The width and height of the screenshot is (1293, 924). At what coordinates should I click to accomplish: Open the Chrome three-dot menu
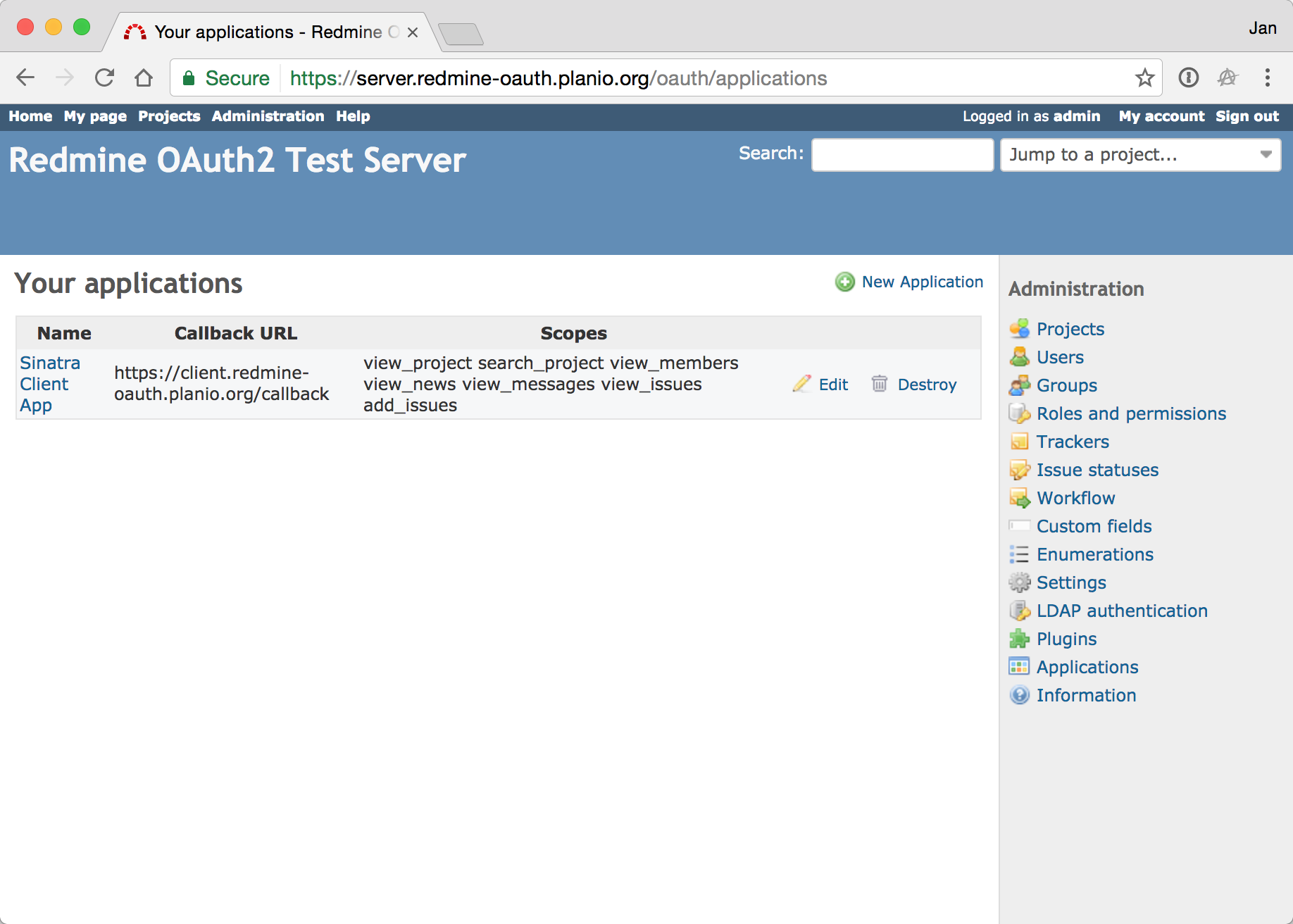pyautogui.click(x=1267, y=77)
